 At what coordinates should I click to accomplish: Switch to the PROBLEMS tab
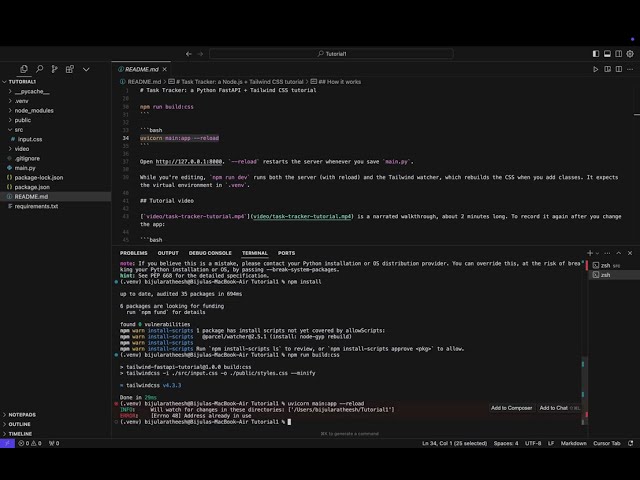[x=133, y=253]
